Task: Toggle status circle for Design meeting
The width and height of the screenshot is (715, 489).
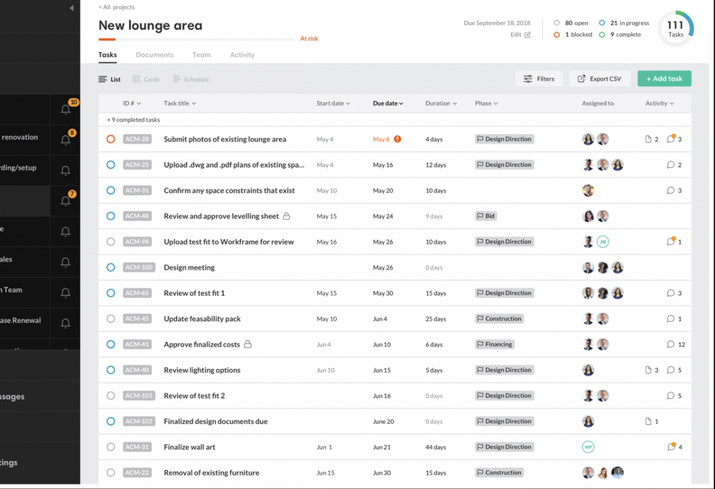Action: coord(110,267)
